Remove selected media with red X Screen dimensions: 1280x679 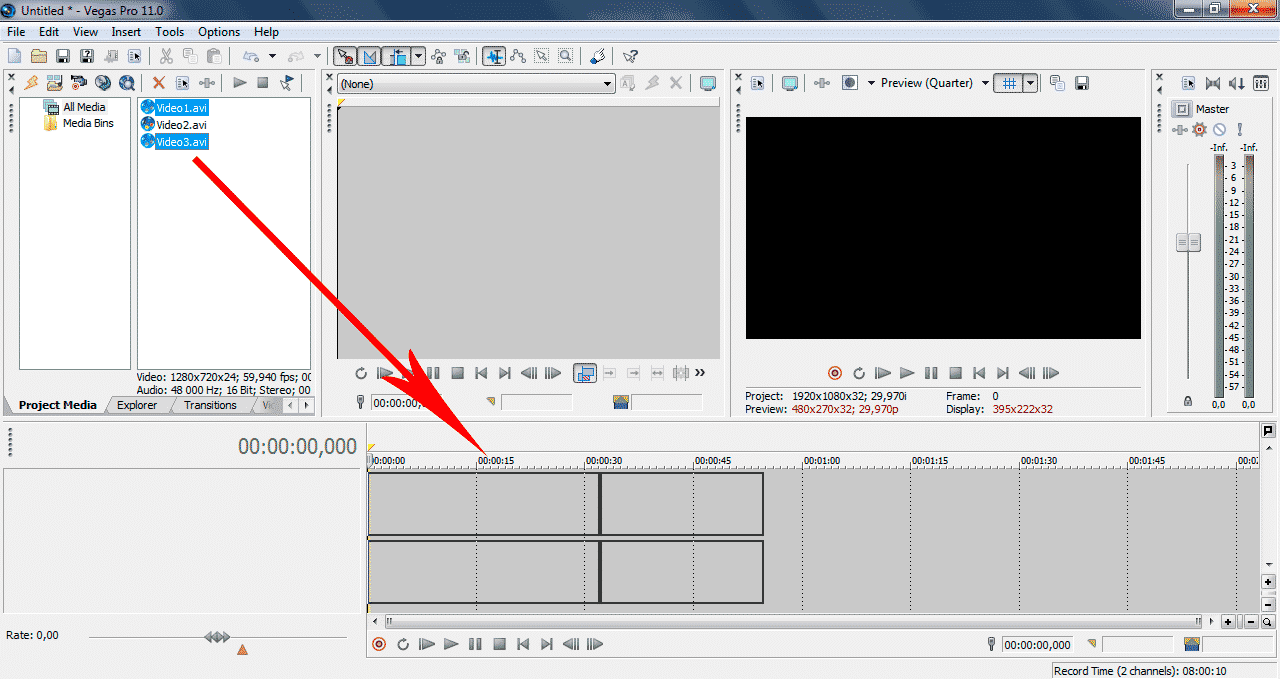pos(159,83)
